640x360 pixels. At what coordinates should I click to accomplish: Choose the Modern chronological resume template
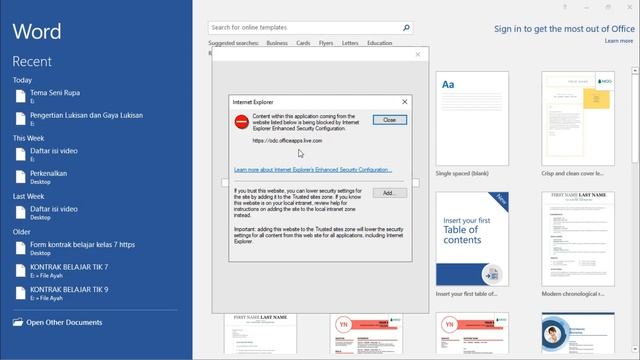pos(578,239)
